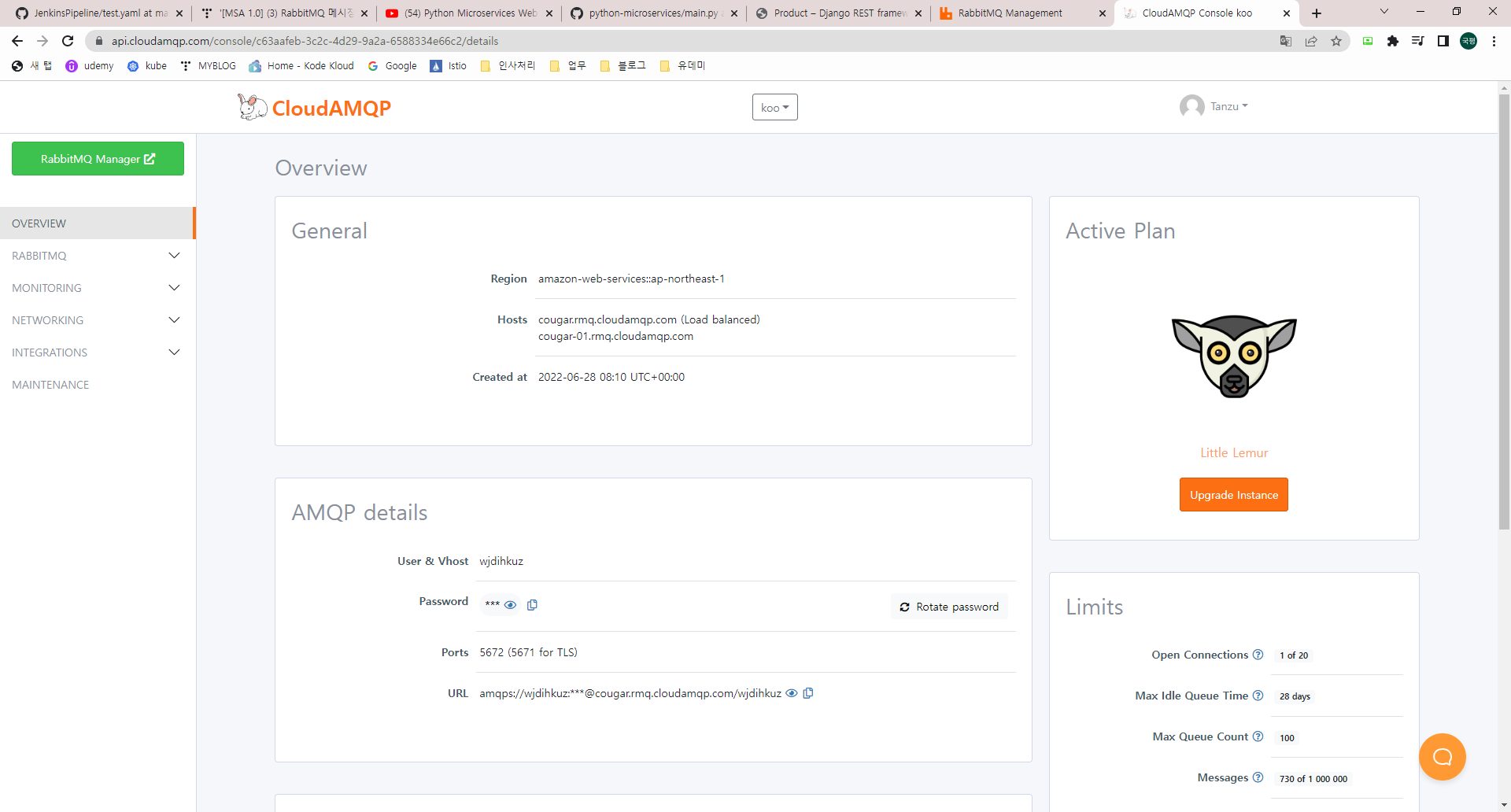Viewport: 1511px width, 812px height.
Task: Show help for Open Connections
Action: [x=1258, y=655]
